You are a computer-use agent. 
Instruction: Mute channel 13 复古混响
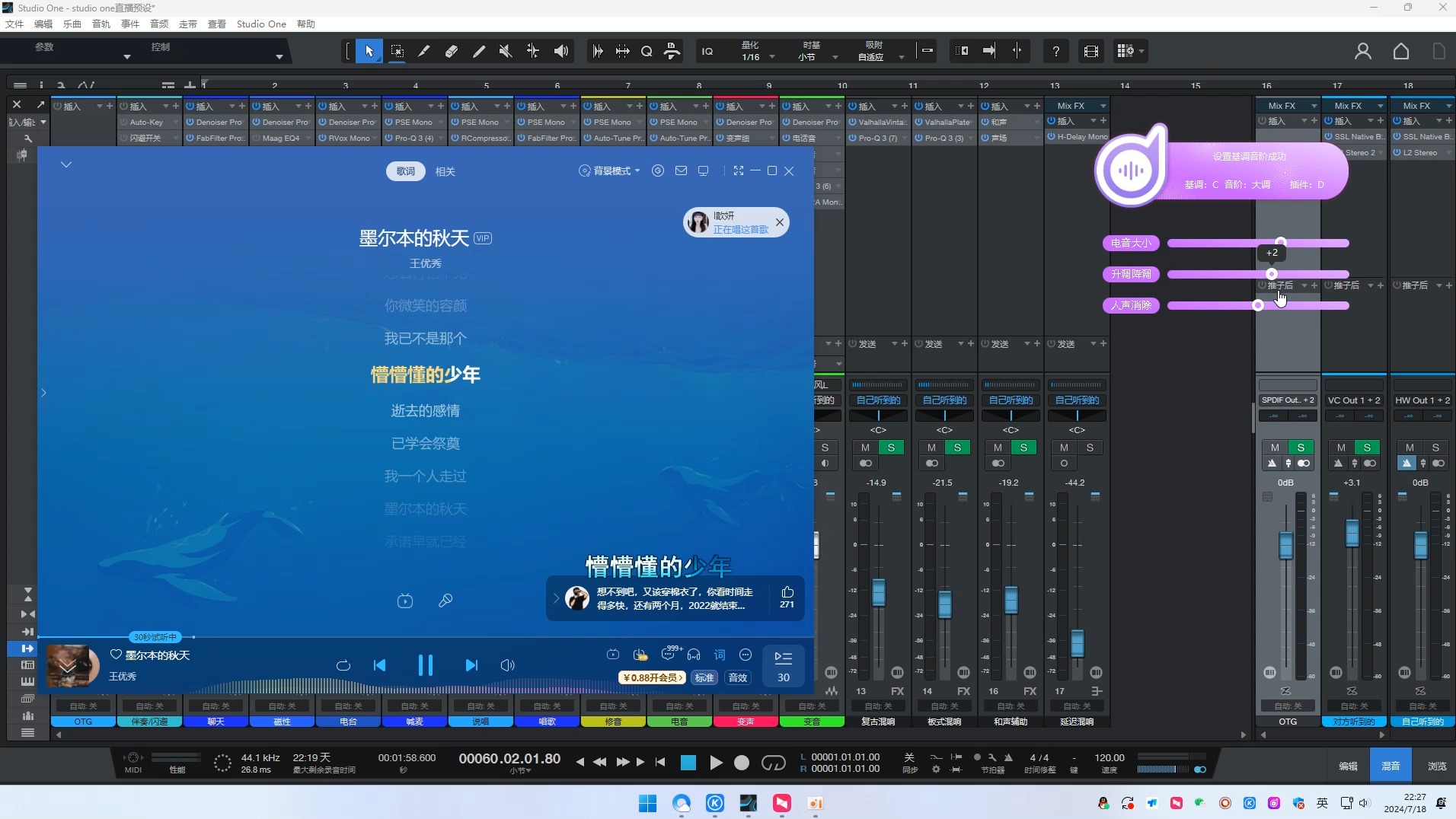point(865,448)
